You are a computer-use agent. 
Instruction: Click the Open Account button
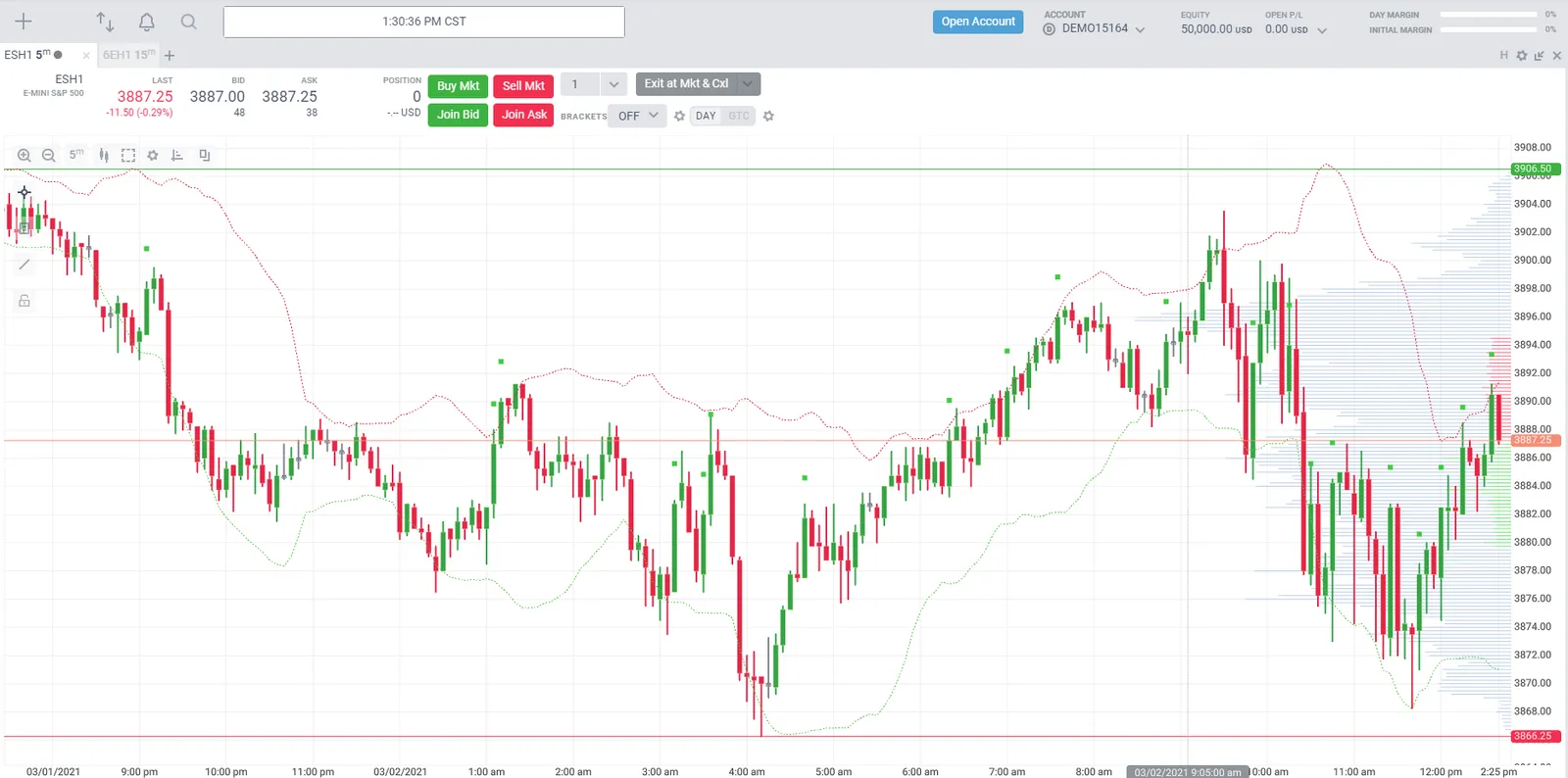(978, 22)
